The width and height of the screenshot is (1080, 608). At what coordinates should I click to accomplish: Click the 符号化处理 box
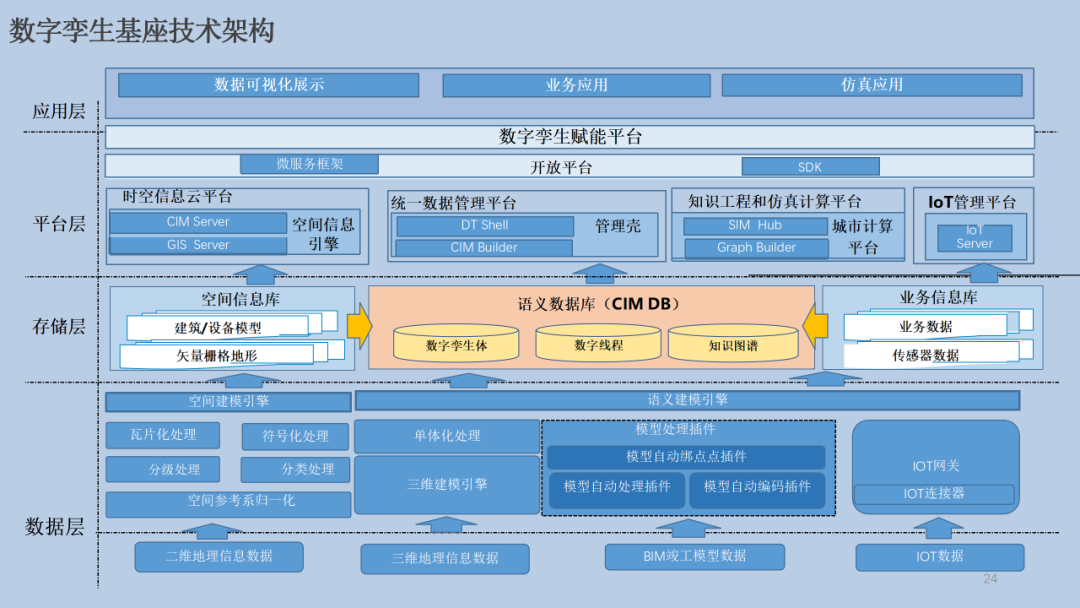click(x=295, y=436)
